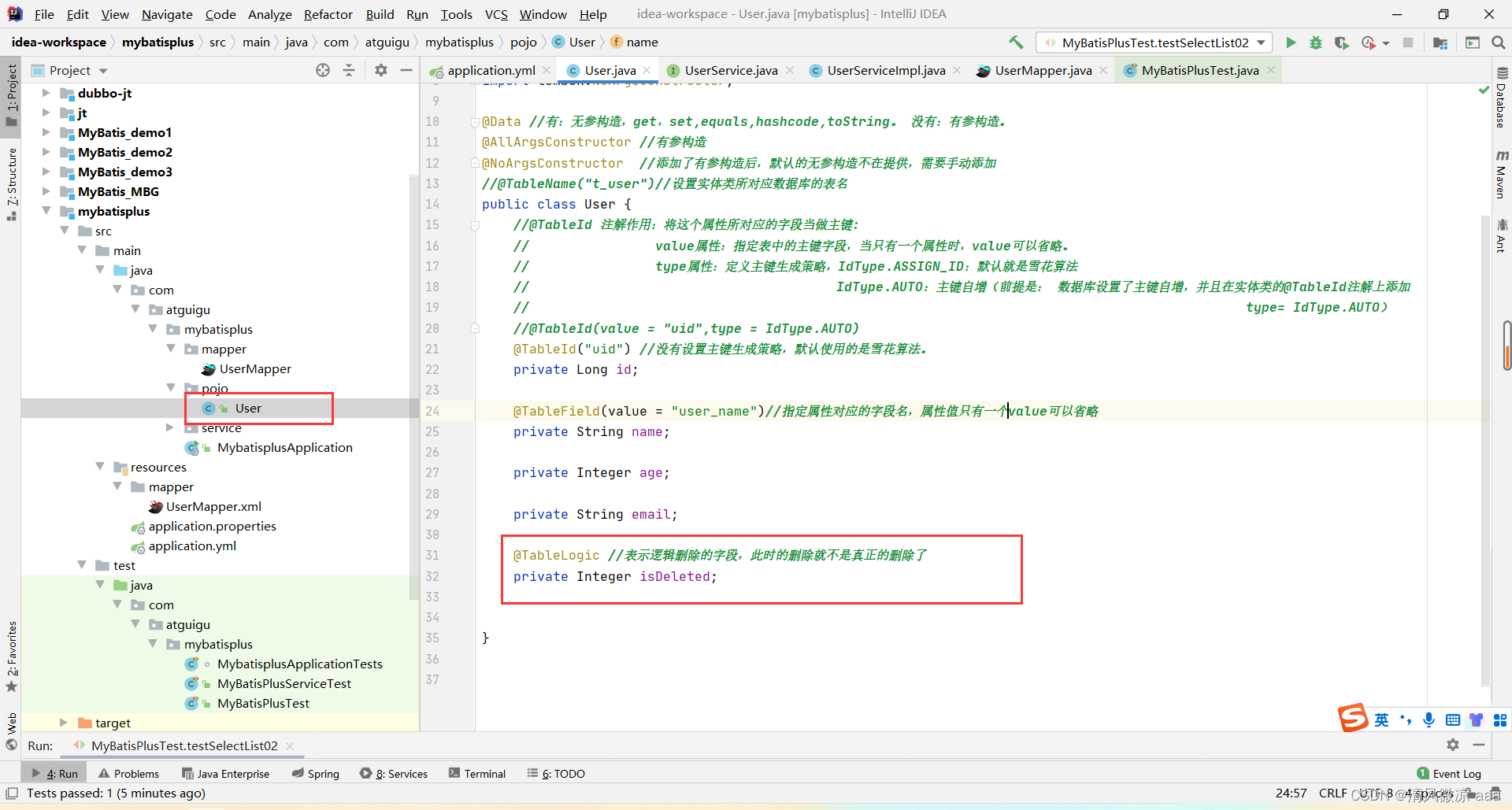Screen dimensions: 1512x810
Task: Click the locate file crosshair icon in Project panel
Action: (x=323, y=70)
